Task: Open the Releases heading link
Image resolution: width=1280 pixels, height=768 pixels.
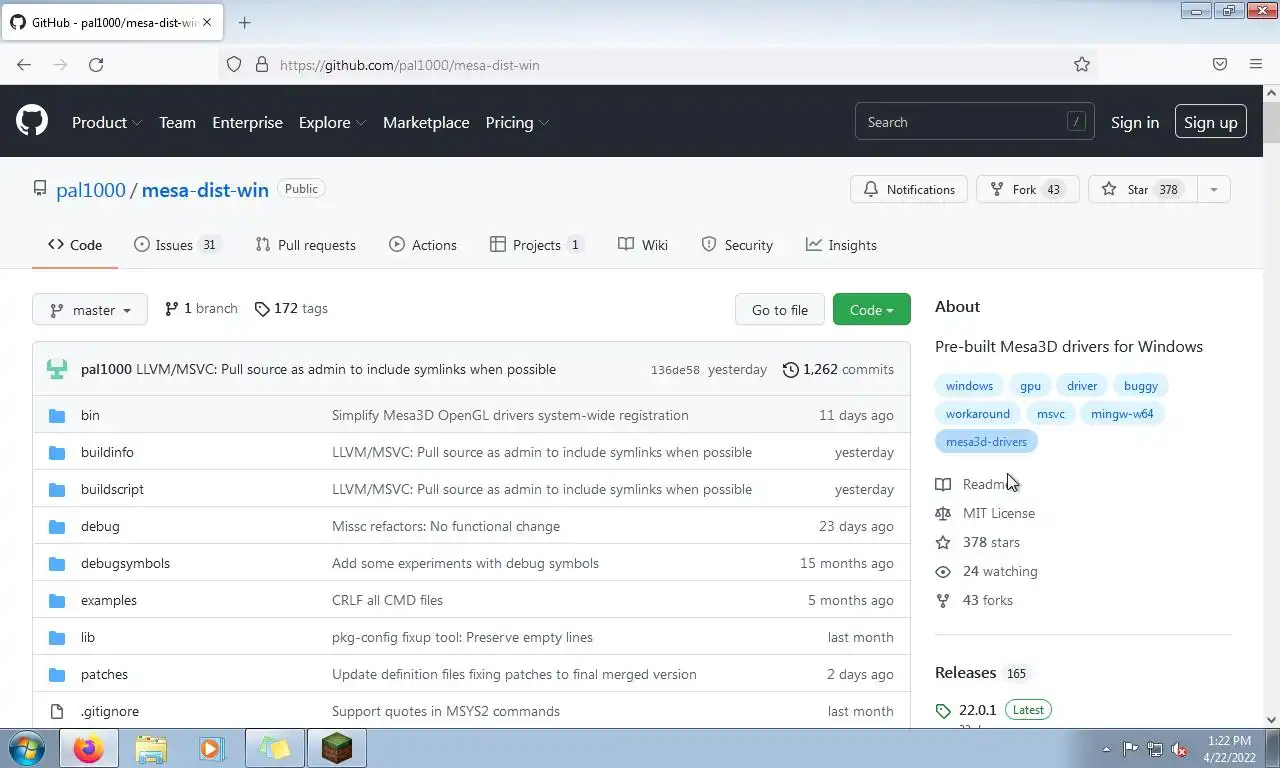Action: click(x=966, y=673)
